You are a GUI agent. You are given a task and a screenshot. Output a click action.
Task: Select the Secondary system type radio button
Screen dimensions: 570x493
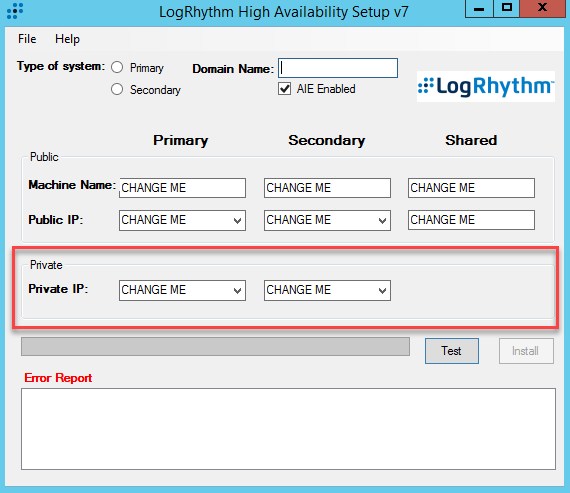117,89
